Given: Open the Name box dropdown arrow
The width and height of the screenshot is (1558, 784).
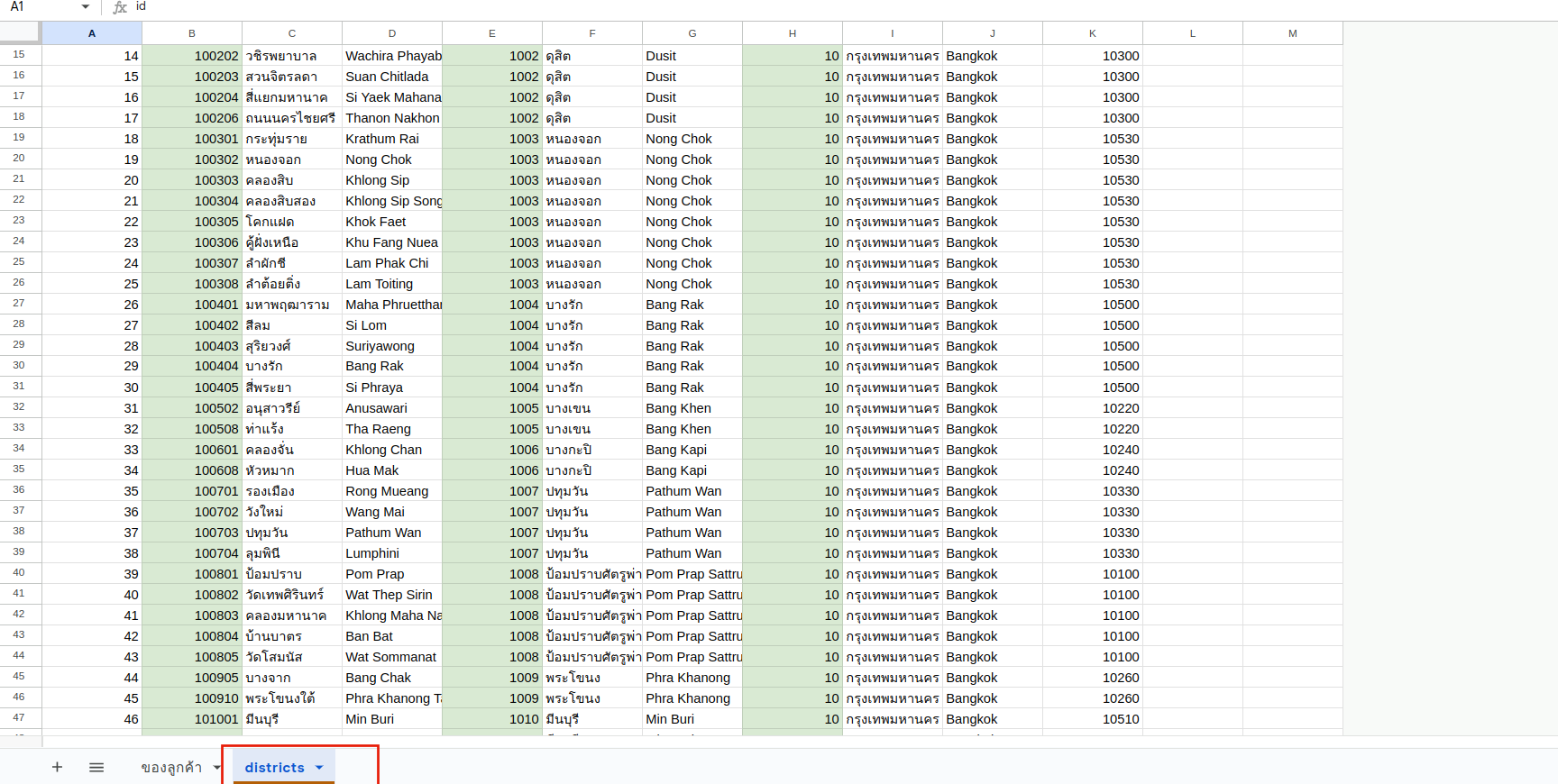Looking at the screenshot, I should pos(86,7).
